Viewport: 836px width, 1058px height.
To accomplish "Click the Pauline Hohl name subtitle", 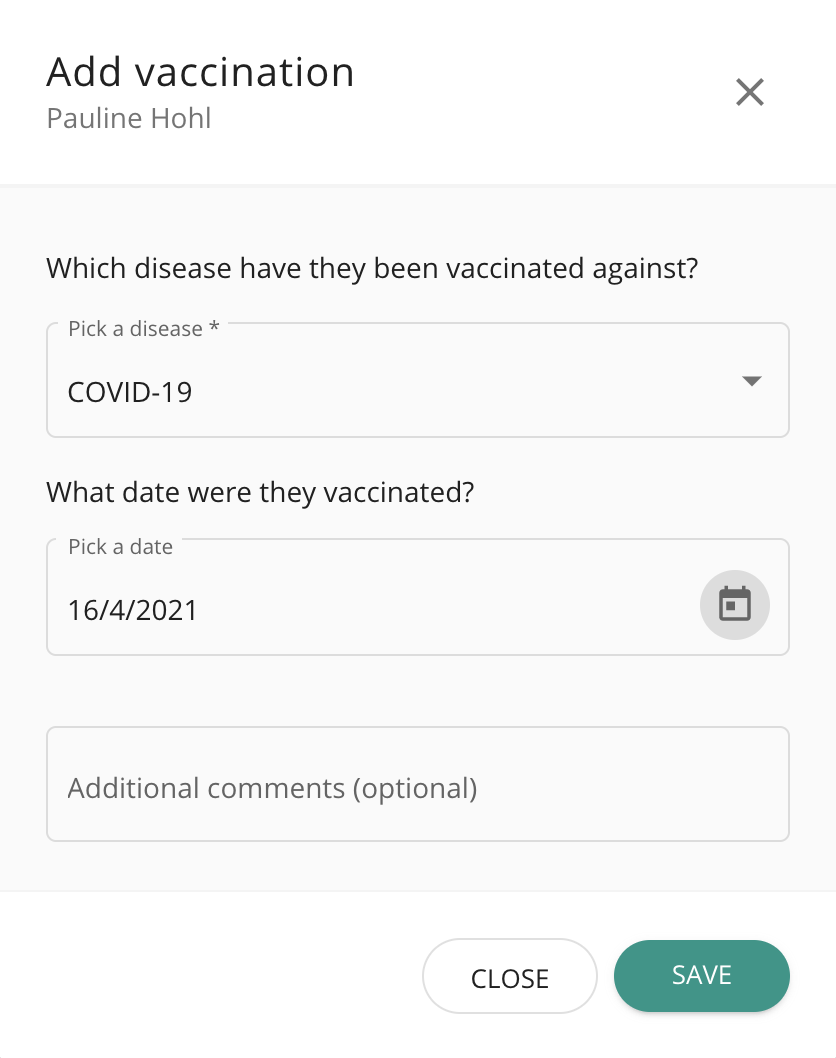I will pyautogui.click(x=129, y=118).
